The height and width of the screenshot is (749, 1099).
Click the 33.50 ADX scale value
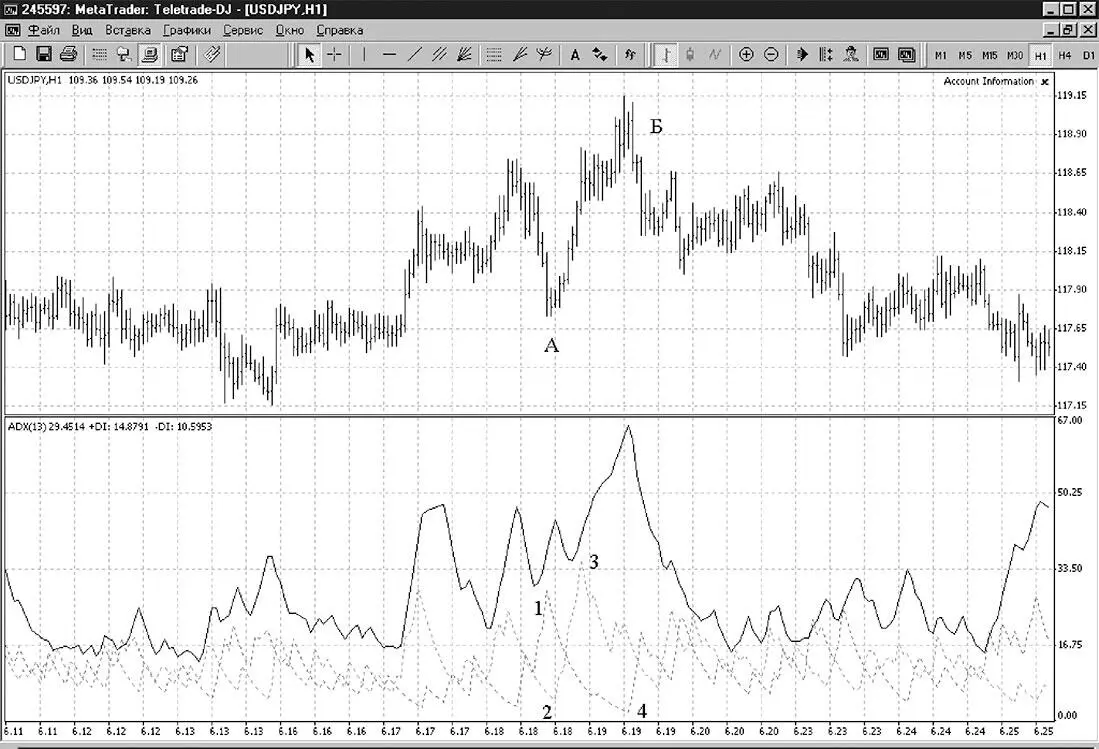tap(1070, 568)
